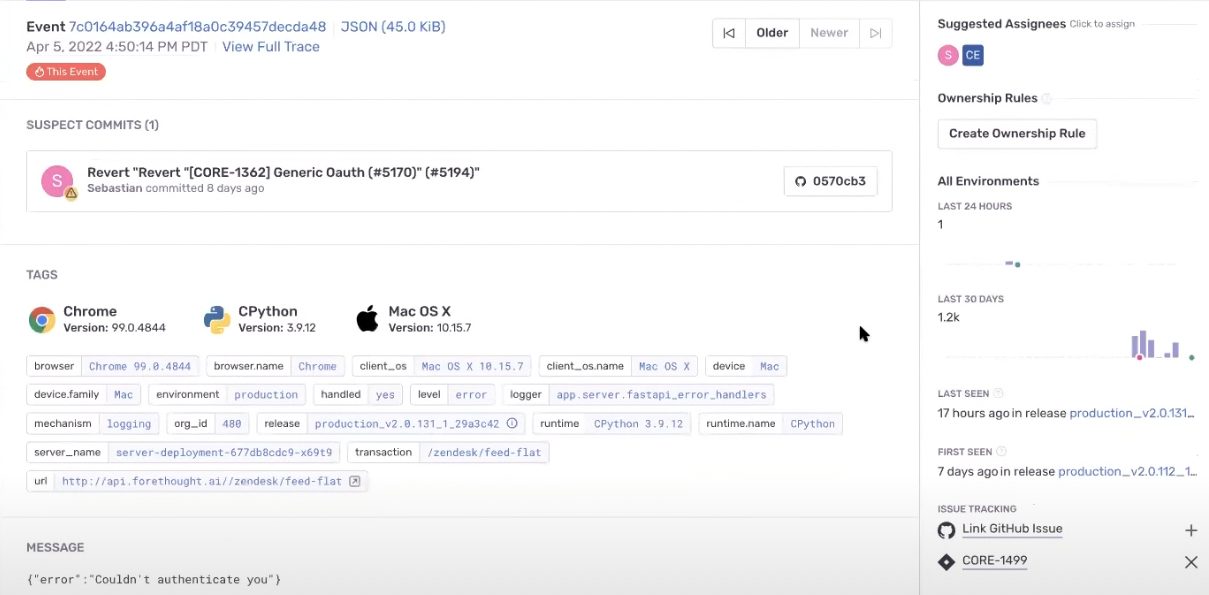Open commit 0570cb3 on GitHub
This screenshot has height=595, width=1209.
(x=830, y=181)
